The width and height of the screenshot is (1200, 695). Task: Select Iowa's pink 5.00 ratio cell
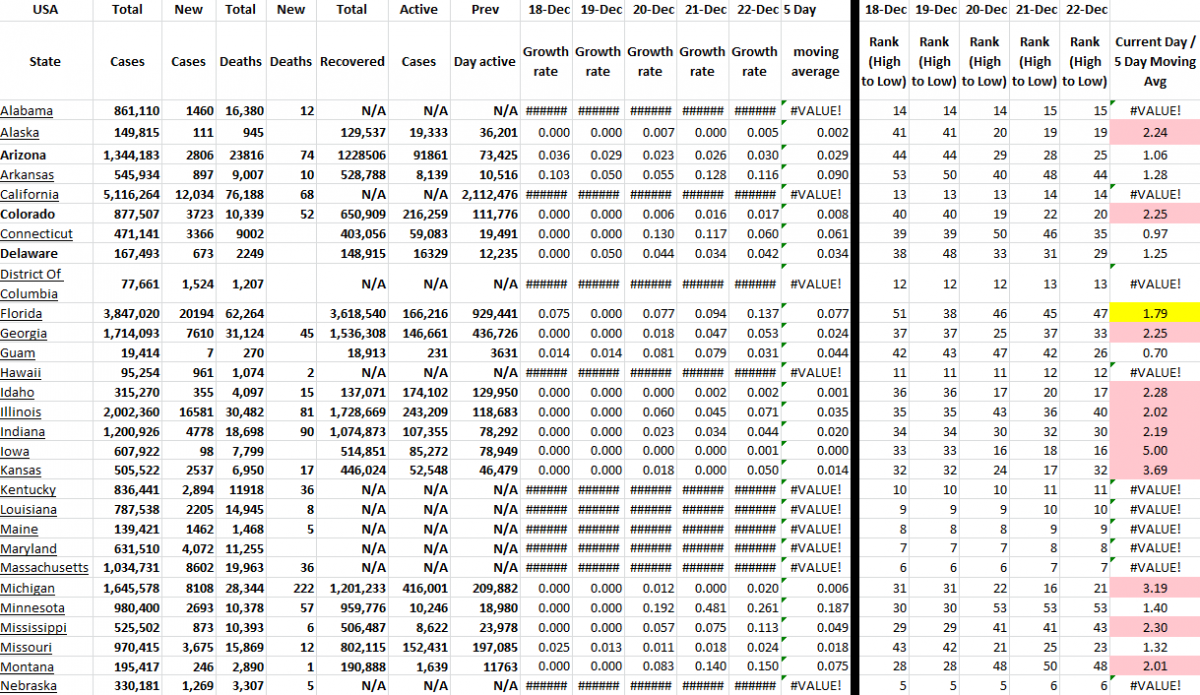point(1155,451)
